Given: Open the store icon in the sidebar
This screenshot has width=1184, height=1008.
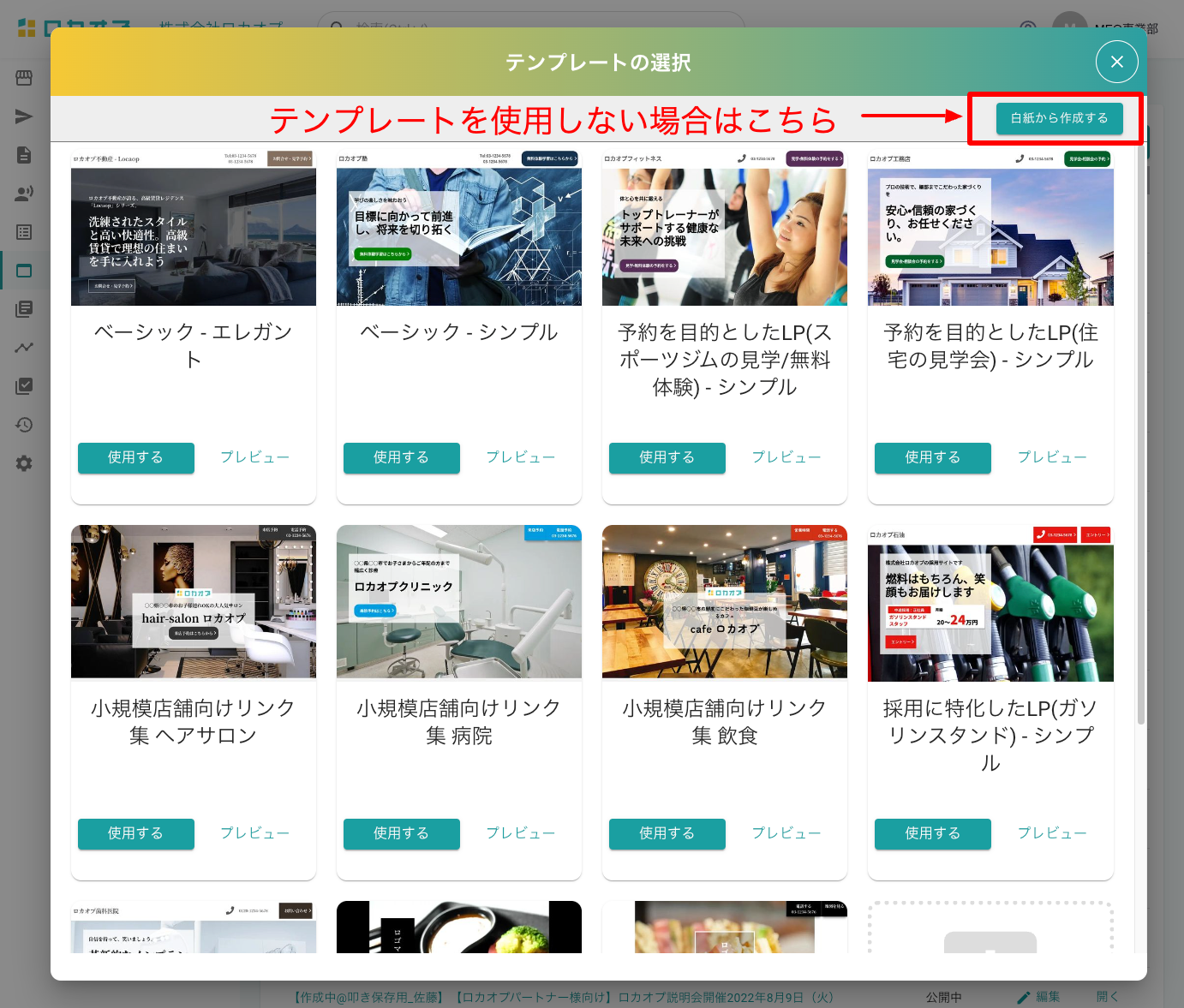Looking at the screenshot, I should pos(24,78).
